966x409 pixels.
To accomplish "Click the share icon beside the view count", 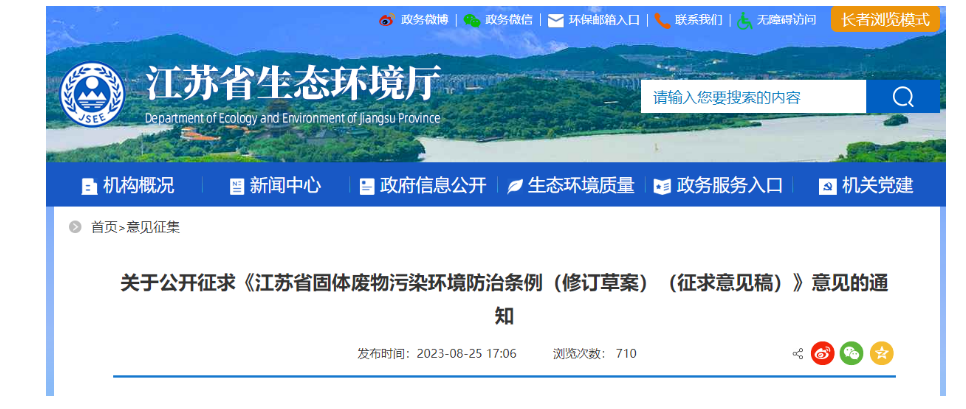I will point(798,354).
